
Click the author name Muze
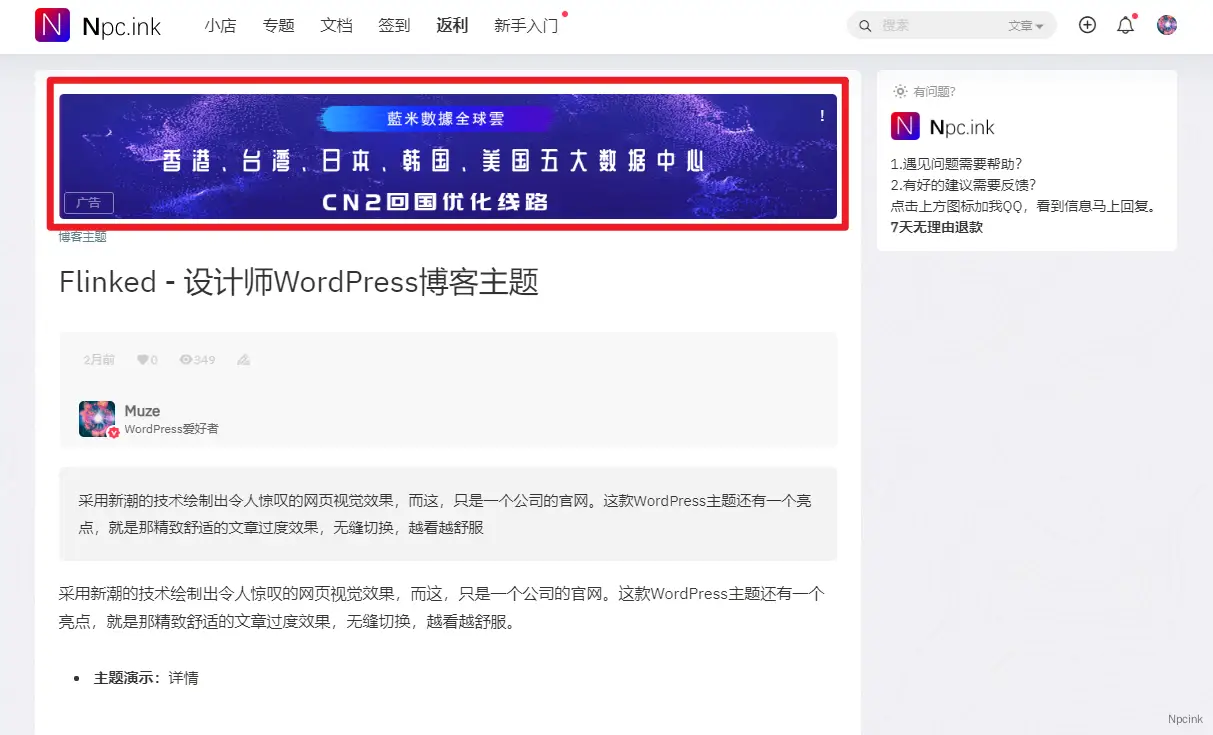[142, 411]
